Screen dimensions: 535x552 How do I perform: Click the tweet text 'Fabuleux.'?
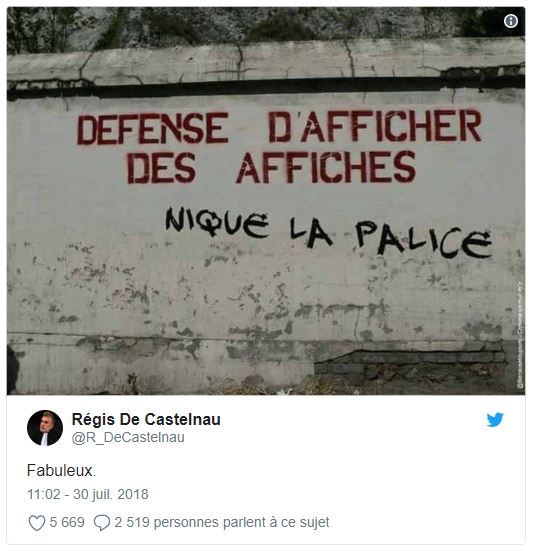pos(61,470)
